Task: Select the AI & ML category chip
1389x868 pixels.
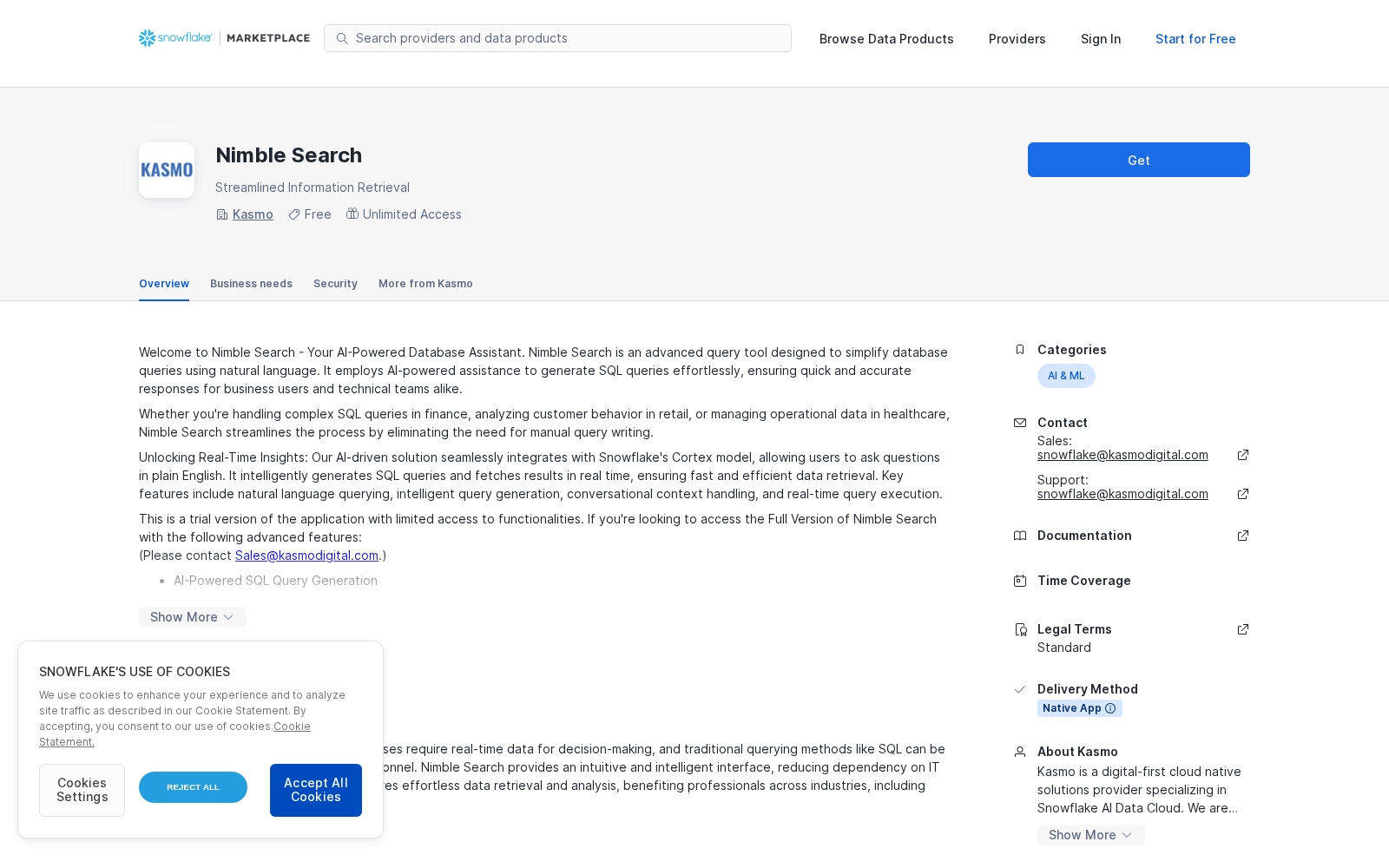Action: (x=1066, y=376)
